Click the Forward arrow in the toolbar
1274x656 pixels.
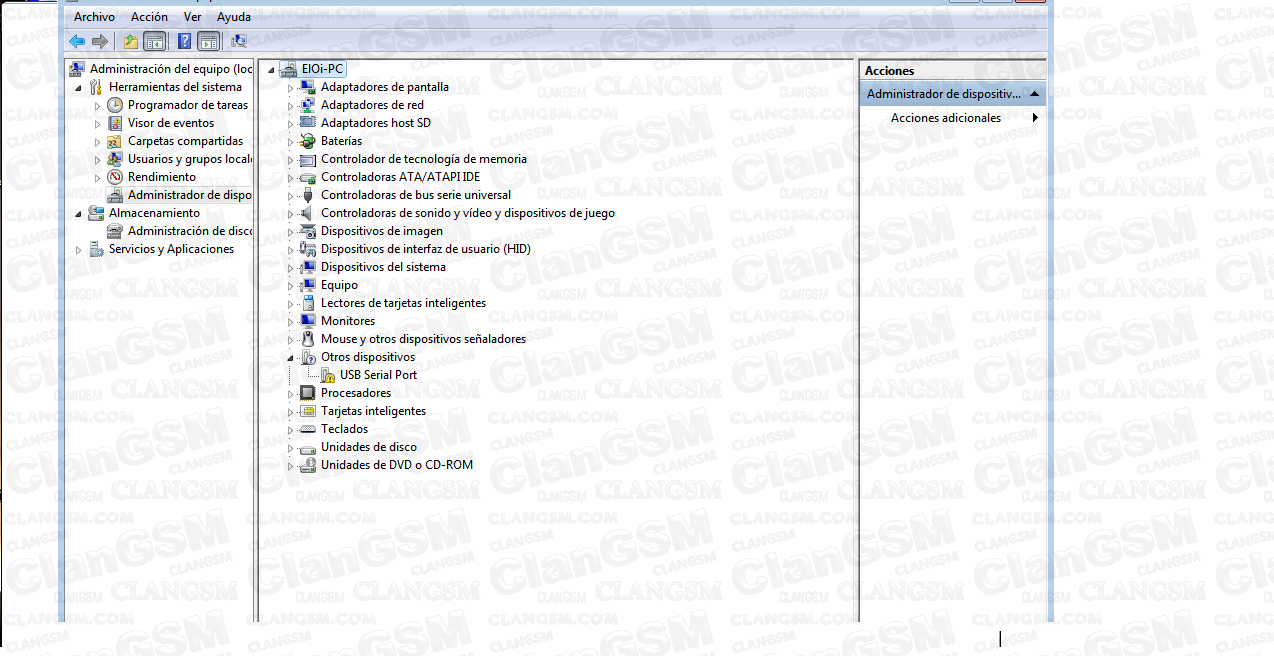pyautogui.click(x=99, y=41)
